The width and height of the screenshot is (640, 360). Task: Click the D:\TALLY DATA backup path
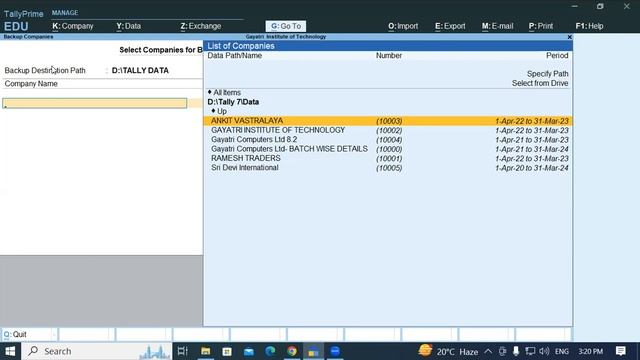point(140,71)
